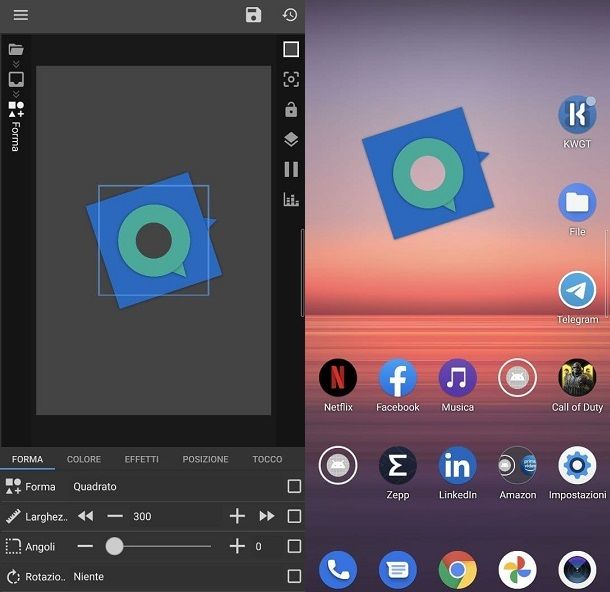Click the Larghezza value 300
Image resolution: width=610 pixels, height=592 pixels.
(142, 516)
